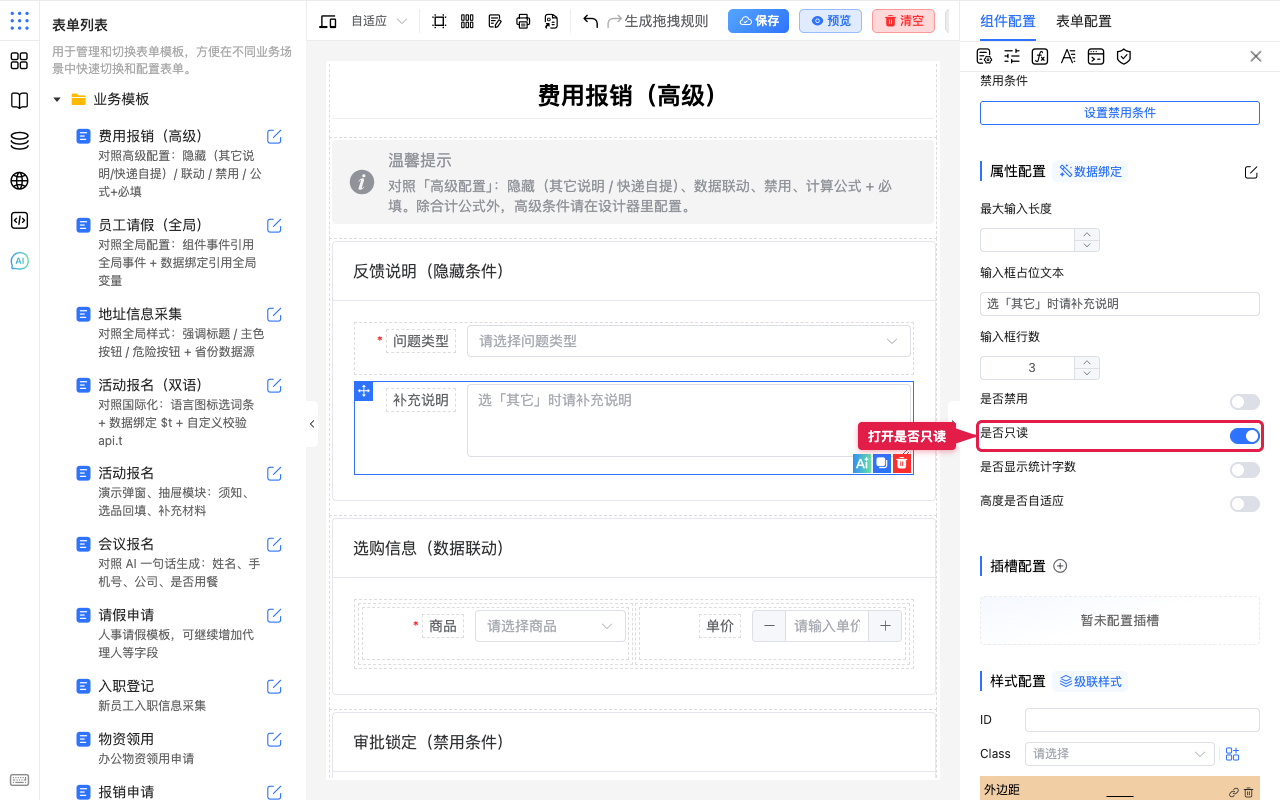The height and width of the screenshot is (800, 1280).
Task: Switch to the 组件配置 tab
Action: point(1008,21)
